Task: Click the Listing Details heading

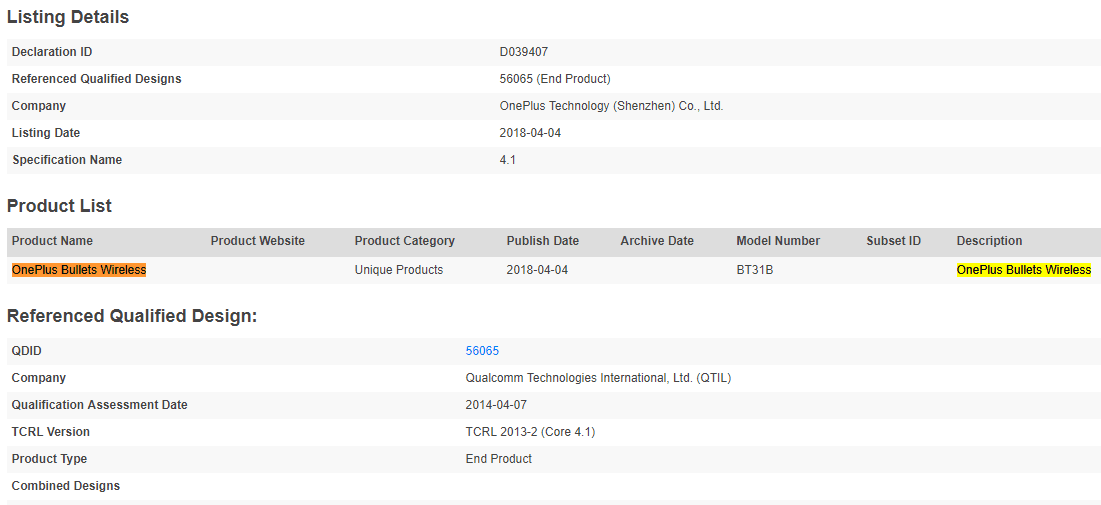Action: (x=68, y=17)
